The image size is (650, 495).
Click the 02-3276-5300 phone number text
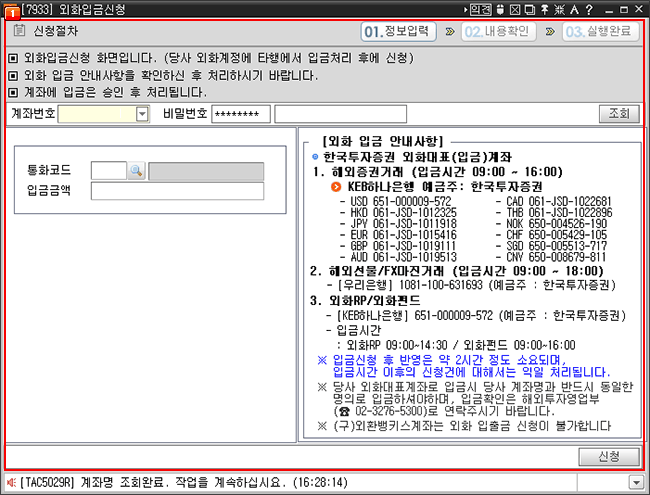point(391,411)
